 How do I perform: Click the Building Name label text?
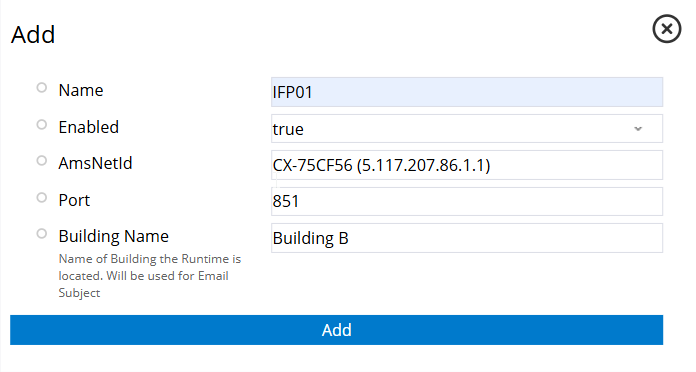(114, 236)
